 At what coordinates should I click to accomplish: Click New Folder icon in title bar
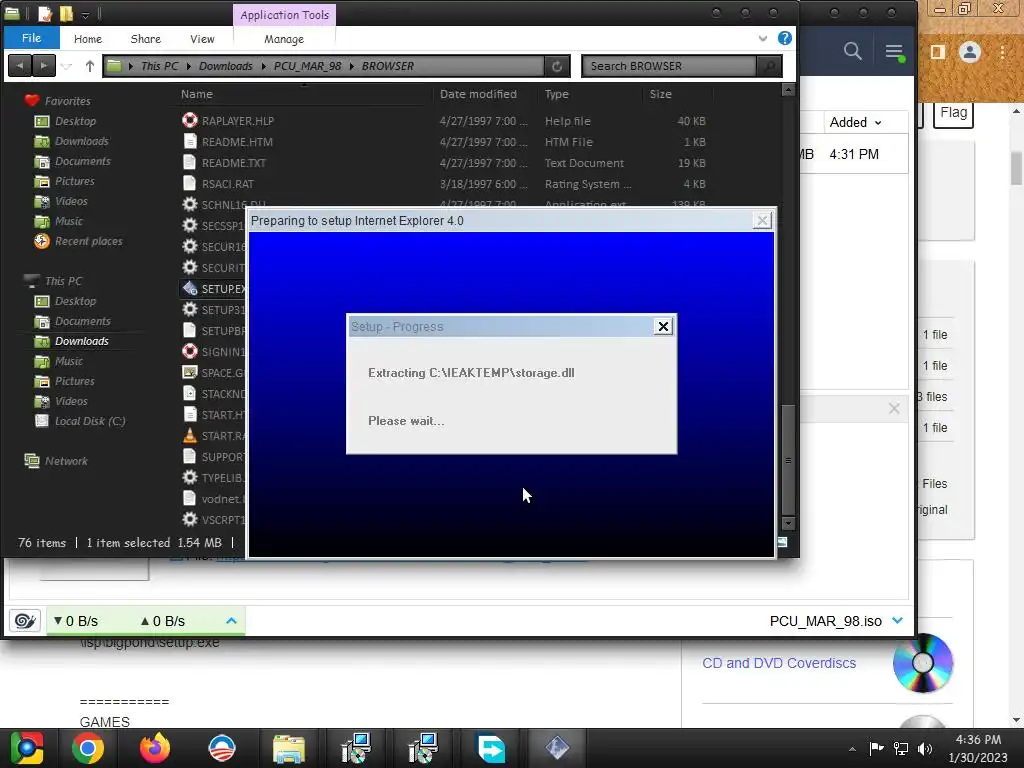pyautogui.click(x=66, y=13)
